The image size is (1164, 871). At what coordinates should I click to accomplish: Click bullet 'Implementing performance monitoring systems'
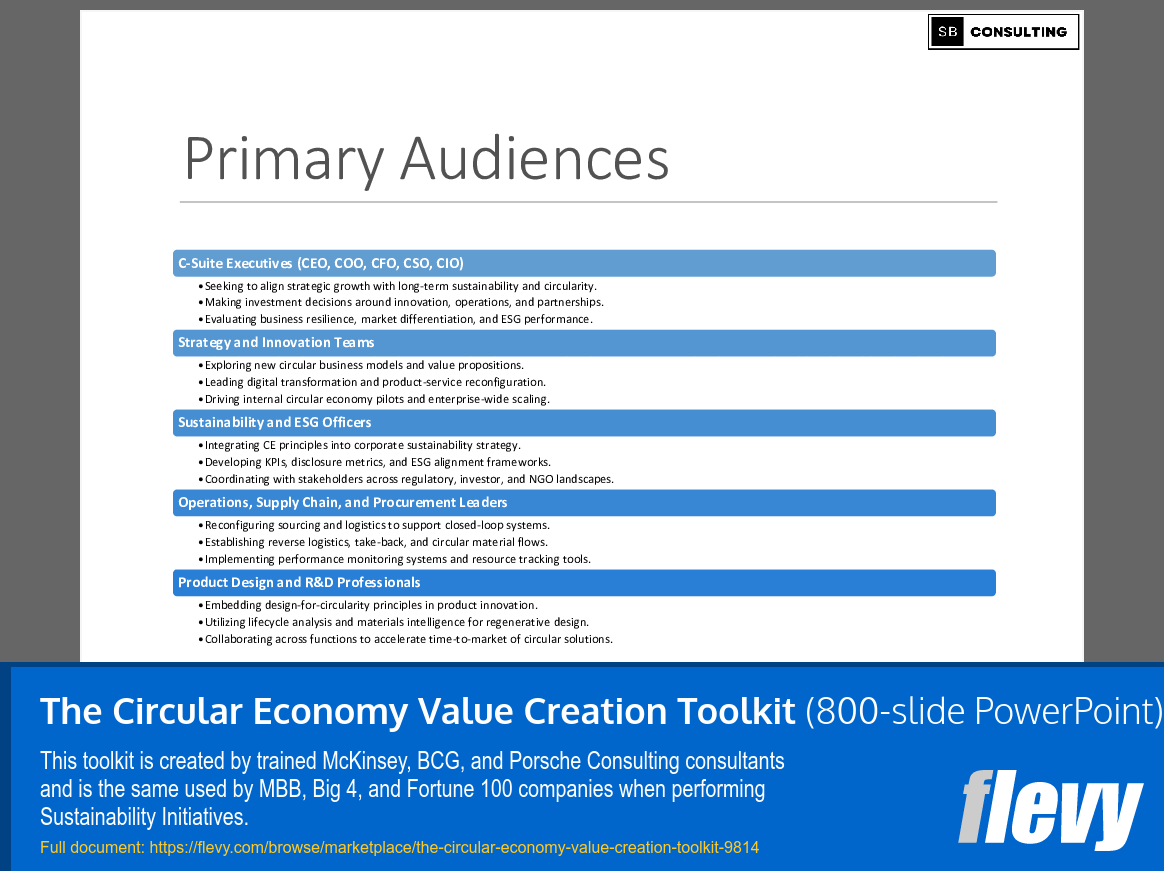click(x=395, y=559)
